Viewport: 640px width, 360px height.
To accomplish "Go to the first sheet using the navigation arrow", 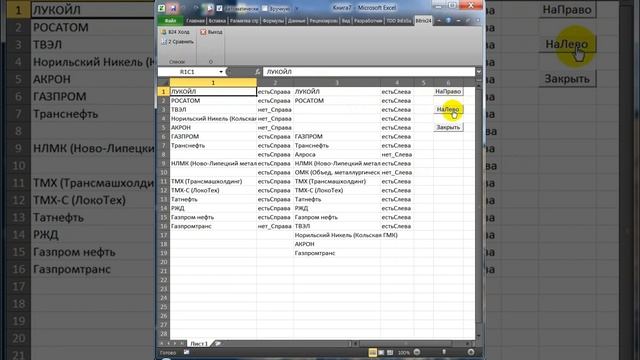I will click(x=162, y=344).
